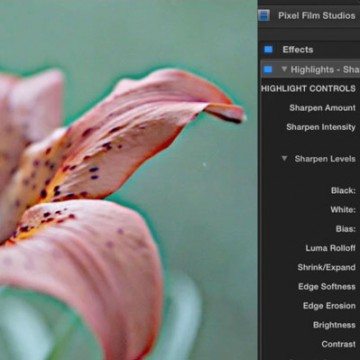360x360 pixels.
Task: Click the Shrink/Expand parameter label
Action: tap(327, 268)
